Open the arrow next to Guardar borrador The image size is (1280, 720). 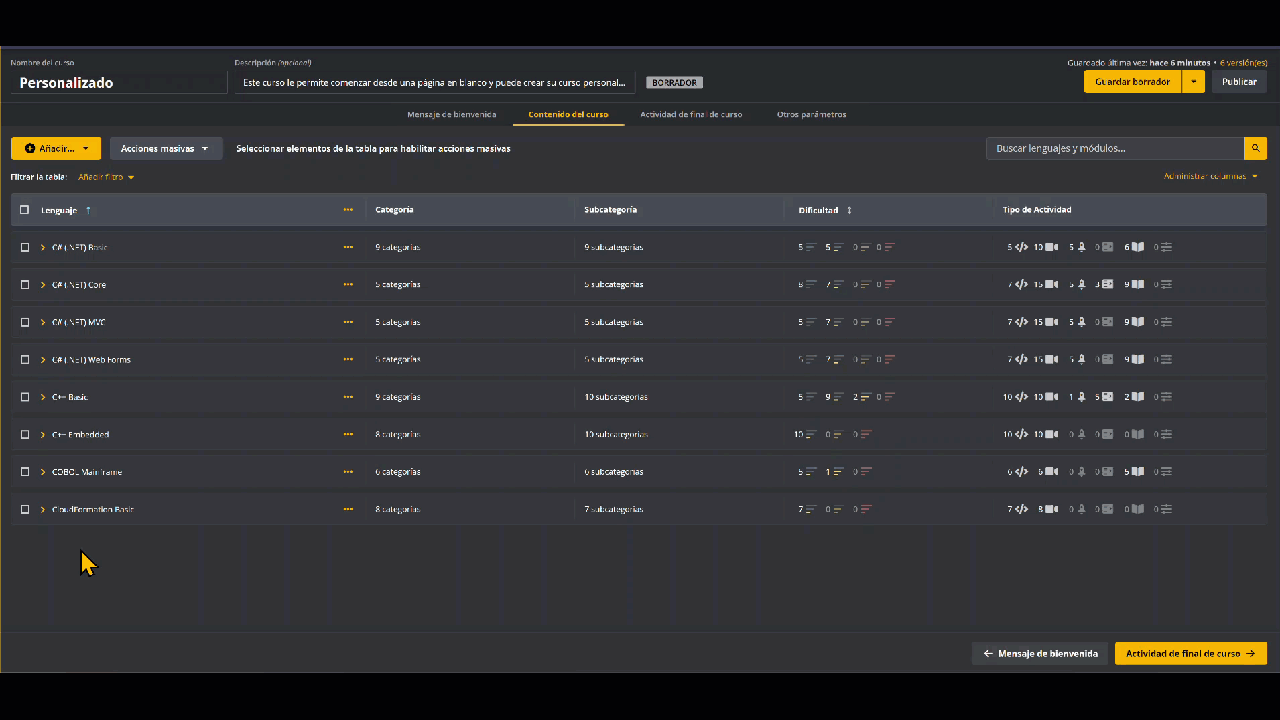[x=1193, y=82]
